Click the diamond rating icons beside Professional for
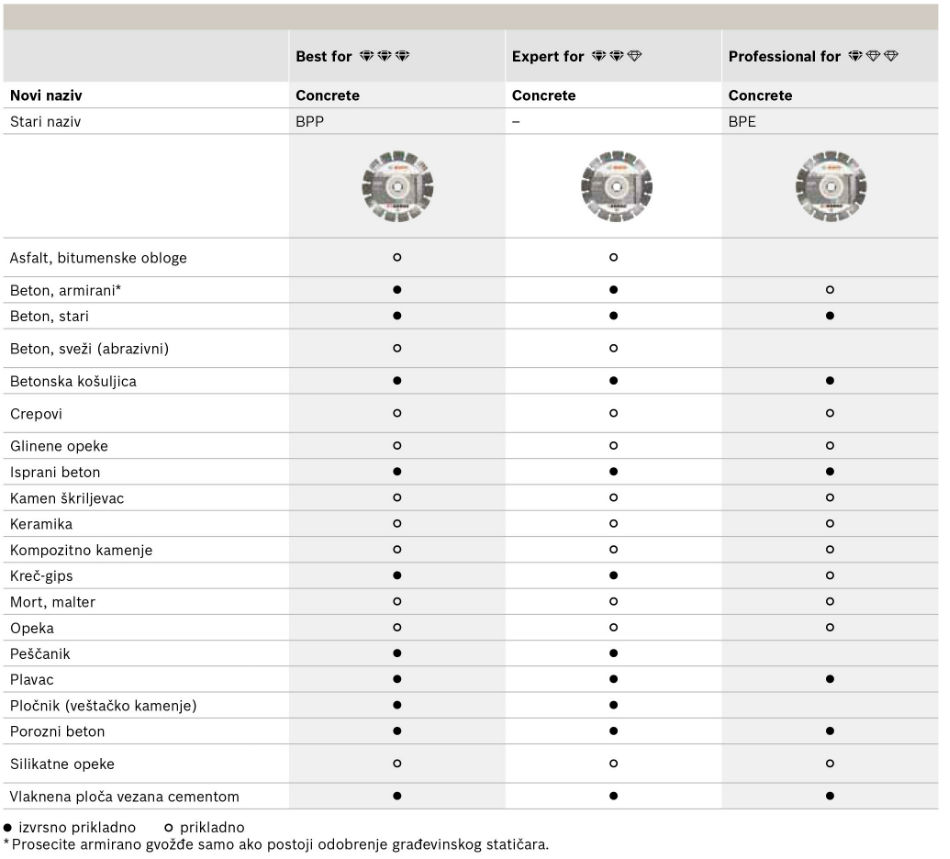 coord(873,56)
